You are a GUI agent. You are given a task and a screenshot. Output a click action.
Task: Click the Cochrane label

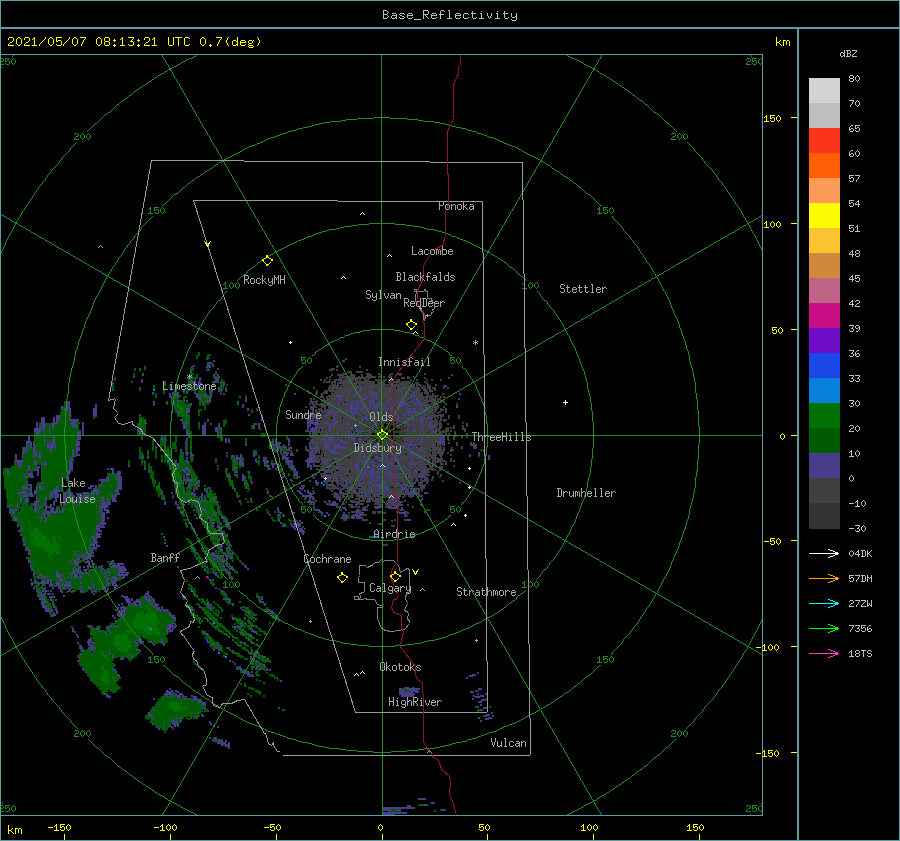(327, 559)
